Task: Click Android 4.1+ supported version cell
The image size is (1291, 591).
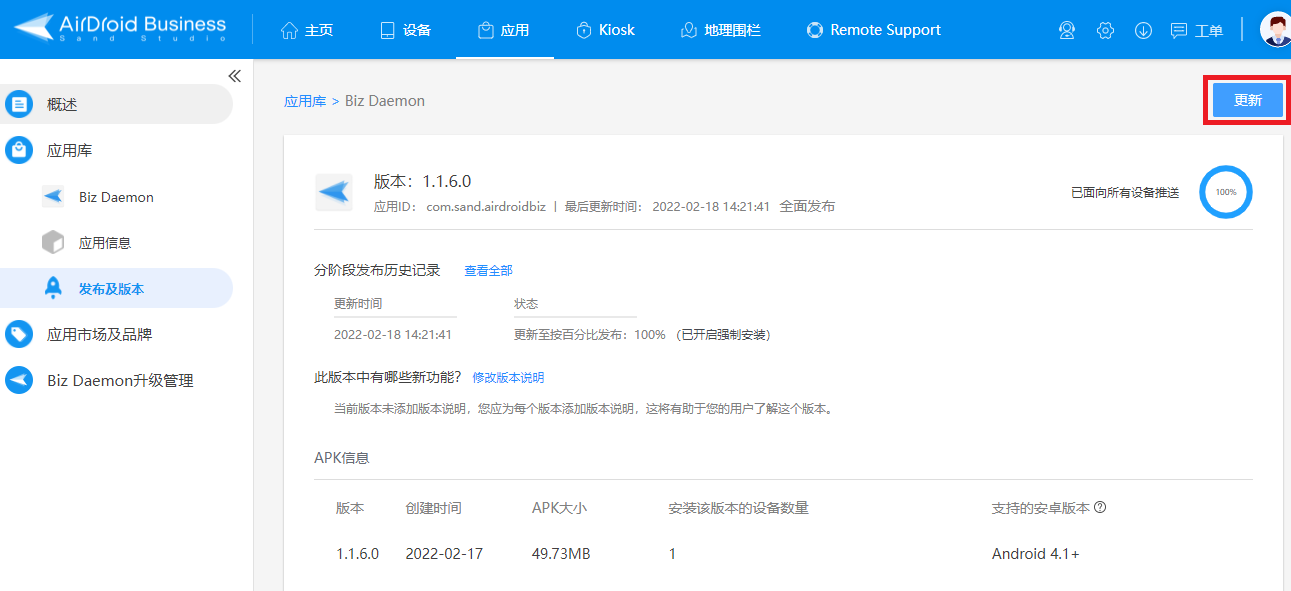Action: tap(1036, 553)
